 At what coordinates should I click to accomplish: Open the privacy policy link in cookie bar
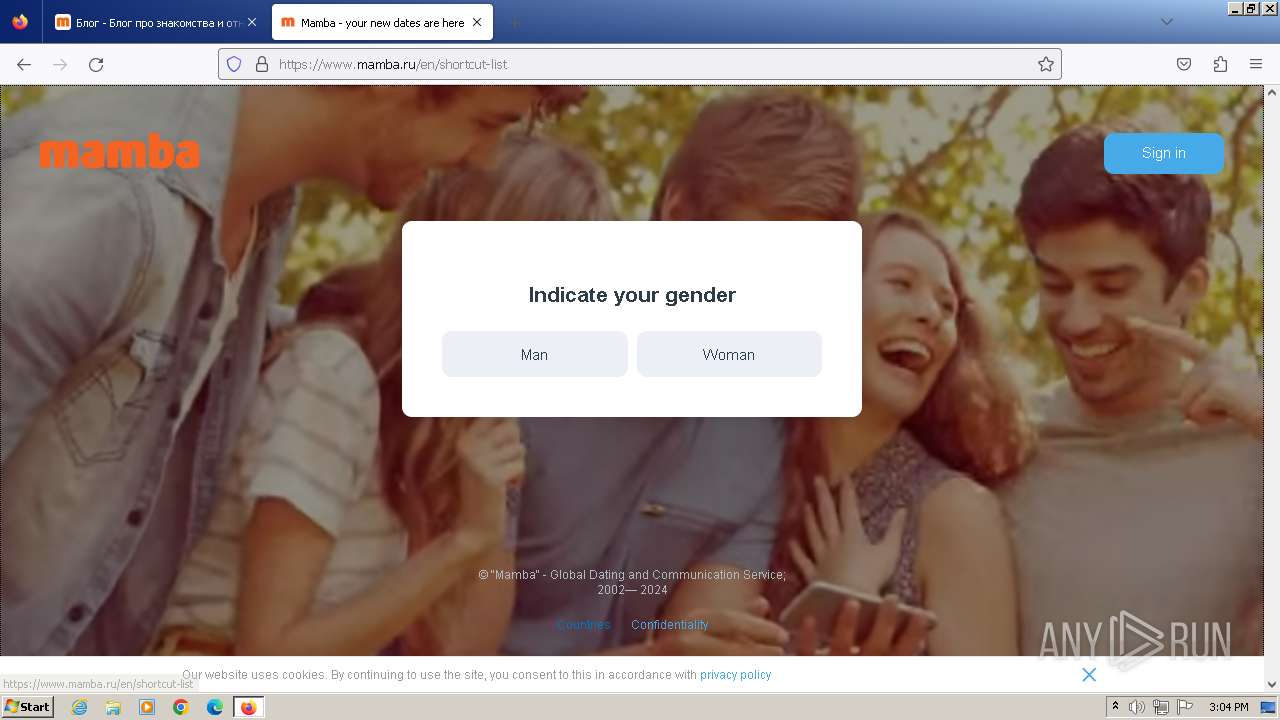[x=736, y=675]
